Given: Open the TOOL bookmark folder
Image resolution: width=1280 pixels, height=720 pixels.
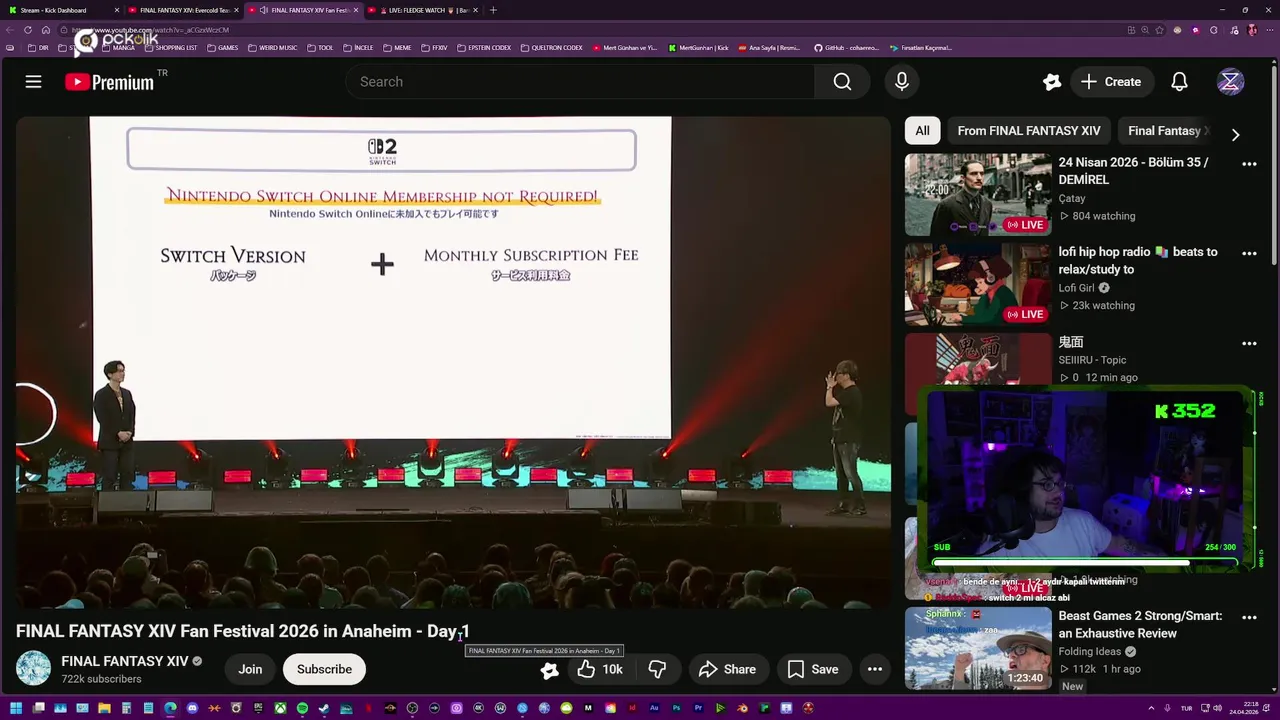Looking at the screenshot, I should 320,48.
